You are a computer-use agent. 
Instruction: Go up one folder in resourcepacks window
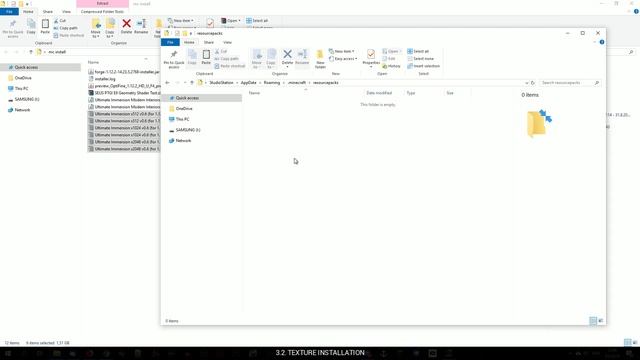coord(192,83)
